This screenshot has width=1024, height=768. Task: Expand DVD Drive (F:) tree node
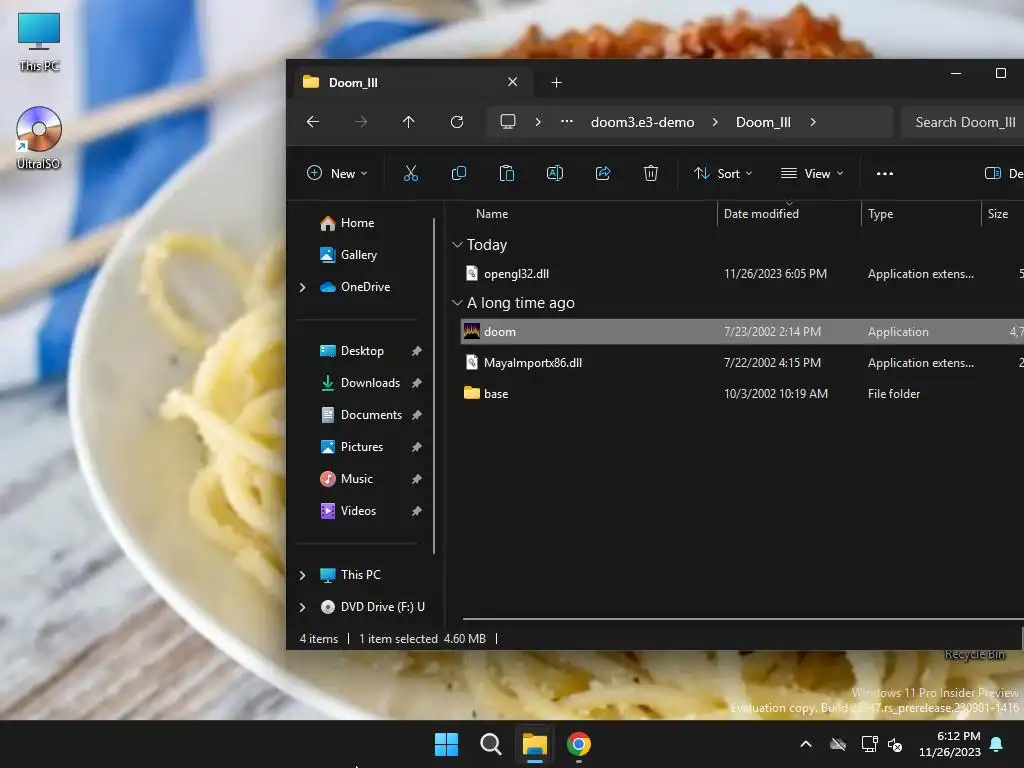click(302, 607)
